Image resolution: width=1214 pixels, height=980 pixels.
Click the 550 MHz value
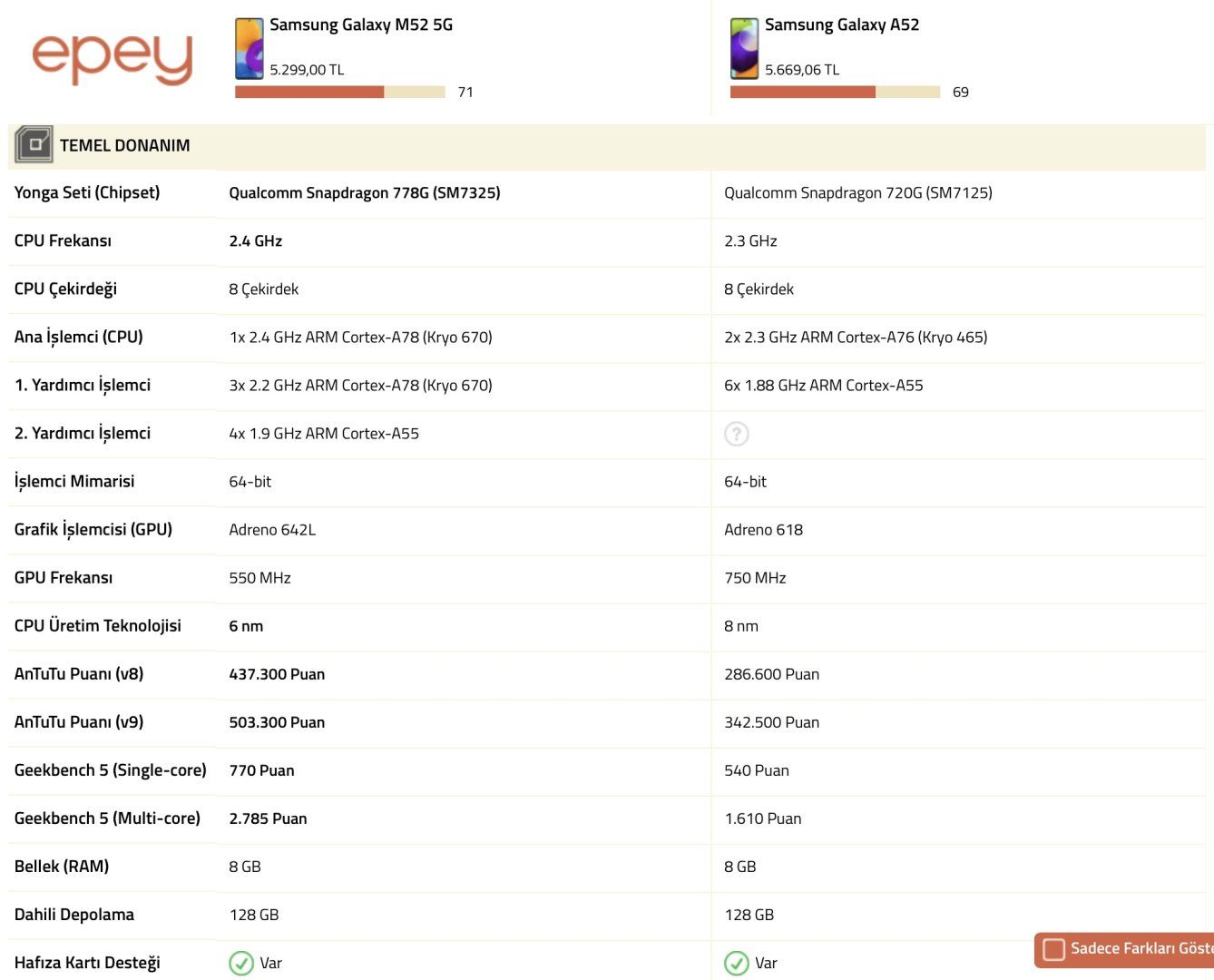(259, 577)
